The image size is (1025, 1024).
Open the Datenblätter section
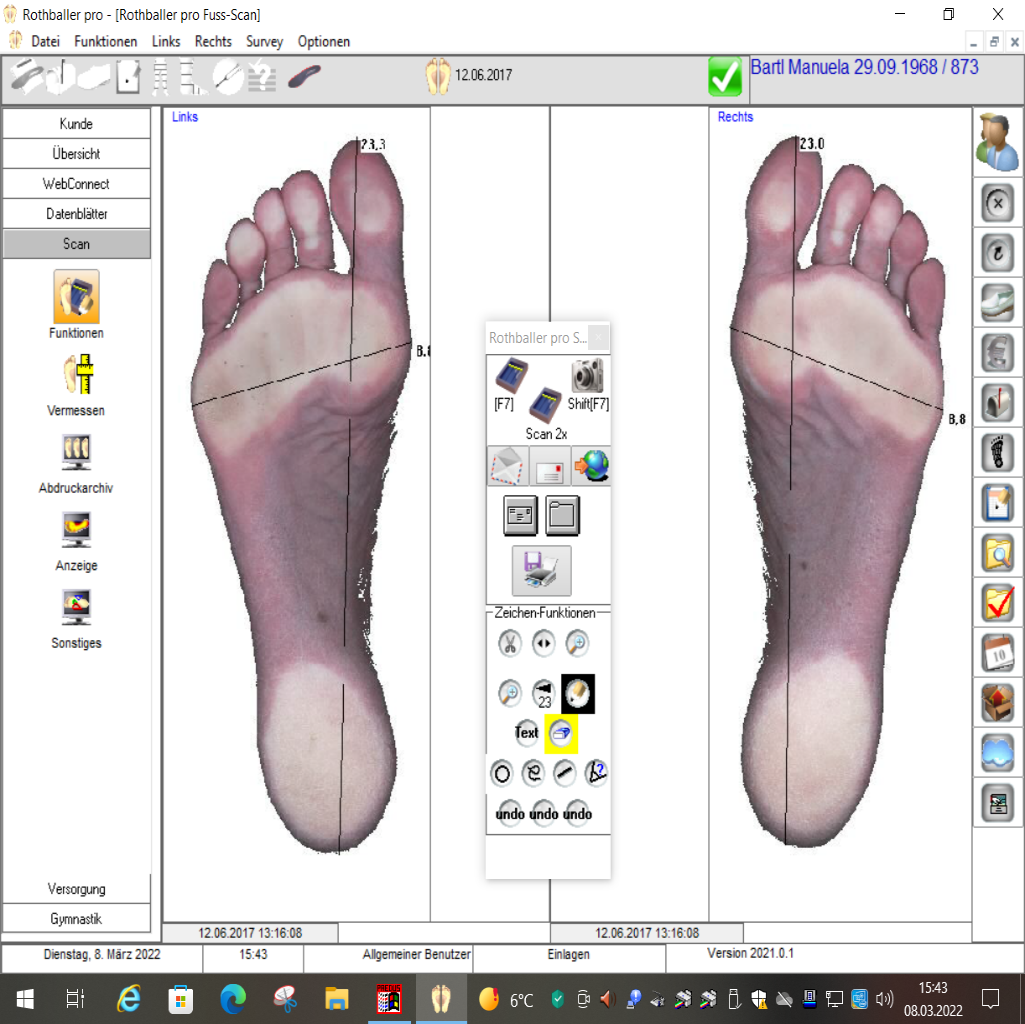click(x=76, y=214)
